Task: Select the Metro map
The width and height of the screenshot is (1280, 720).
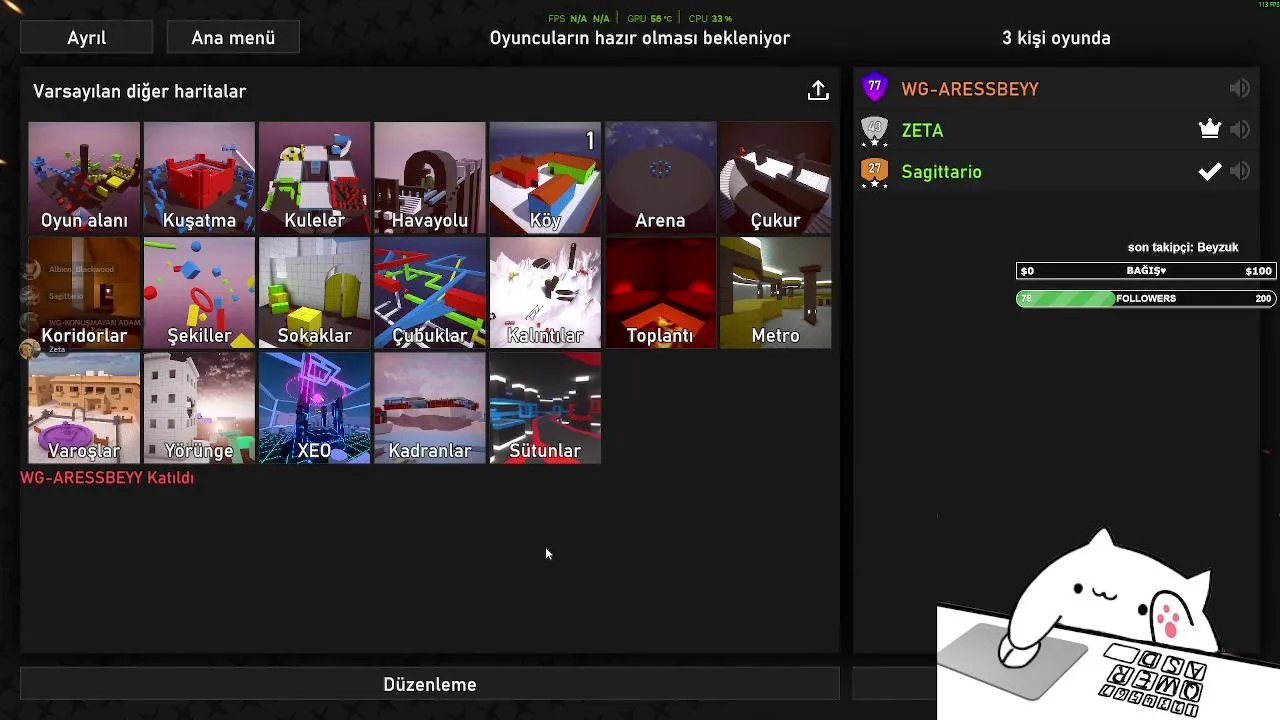Action: [x=775, y=293]
